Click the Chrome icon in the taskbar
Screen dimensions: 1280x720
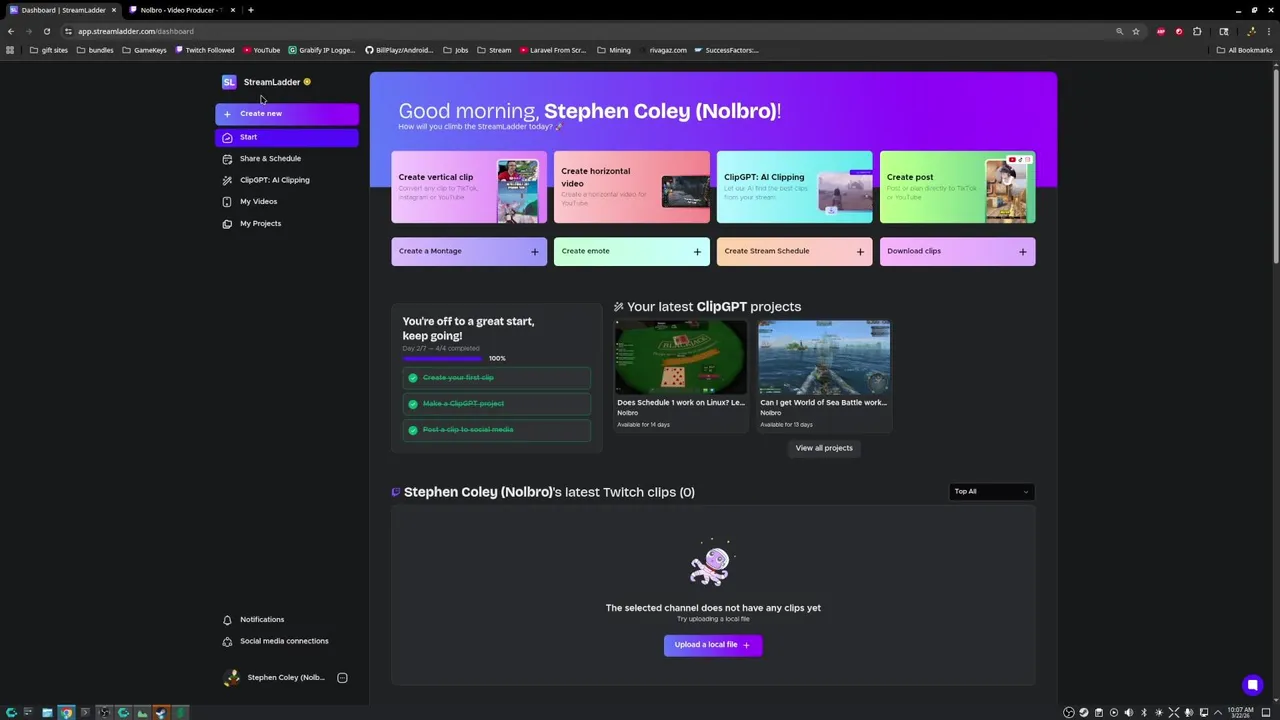(66, 713)
